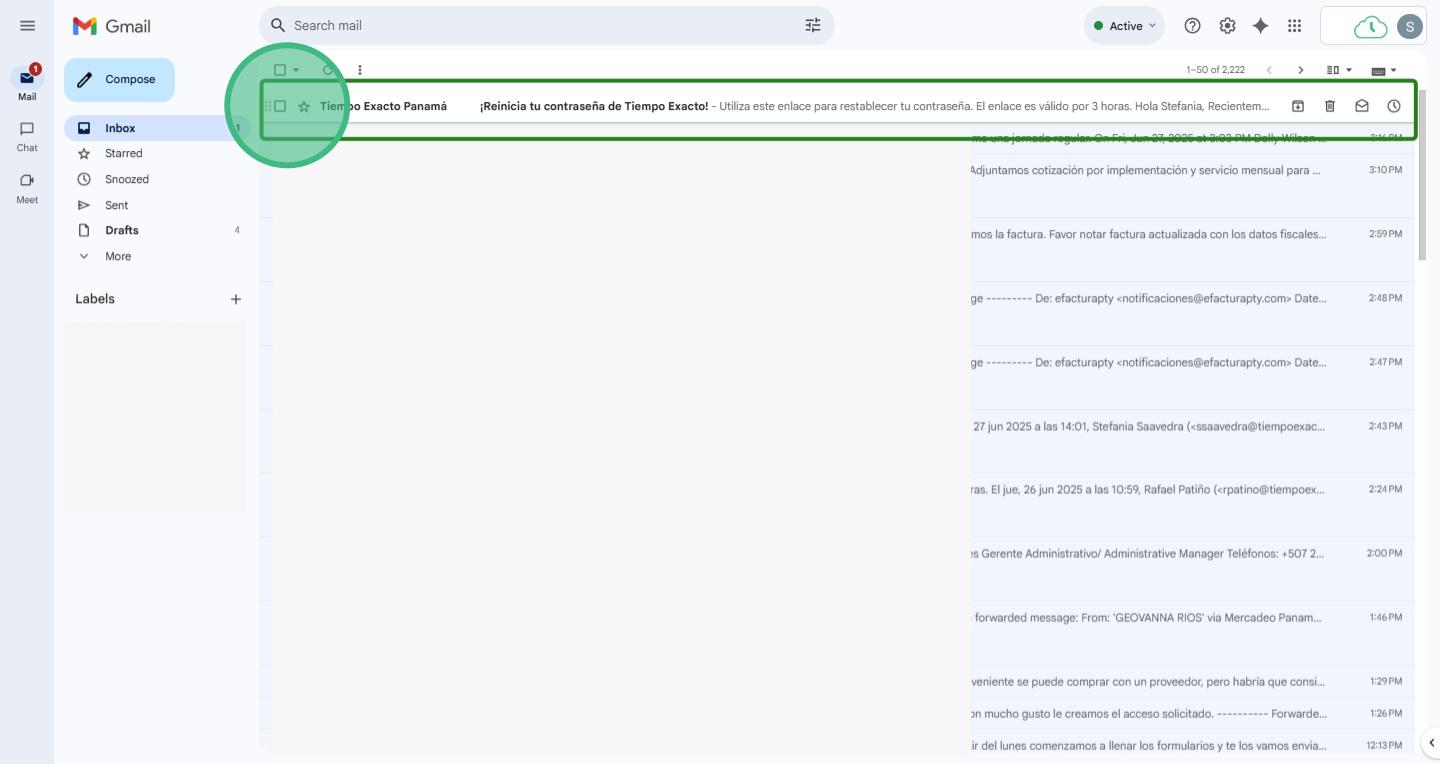Open the Support help icon

1192,26
